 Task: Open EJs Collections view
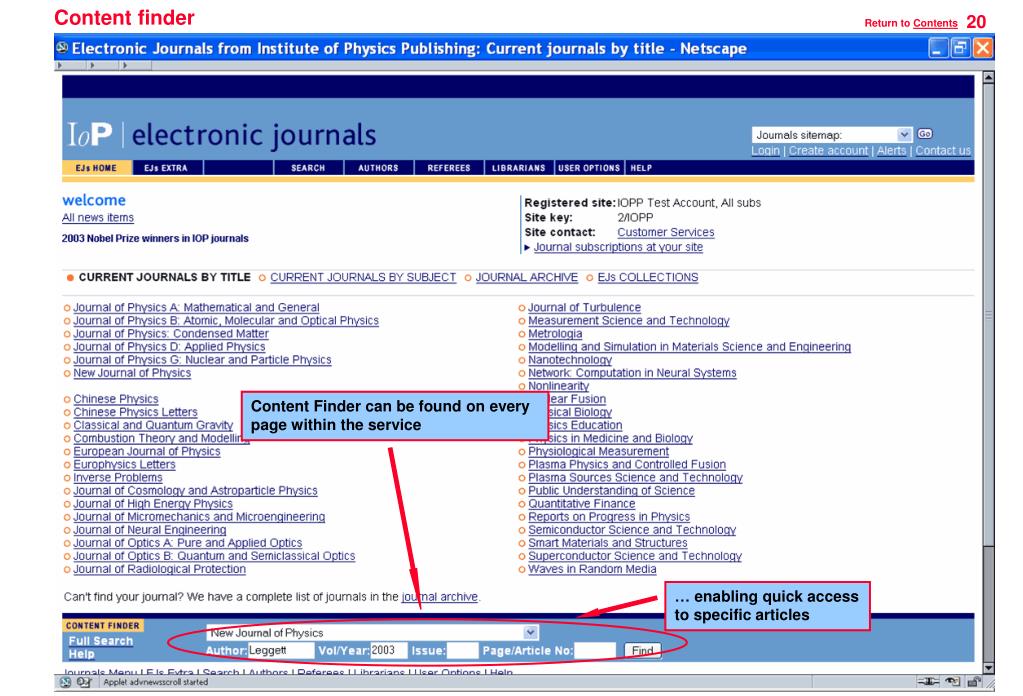tap(648, 277)
